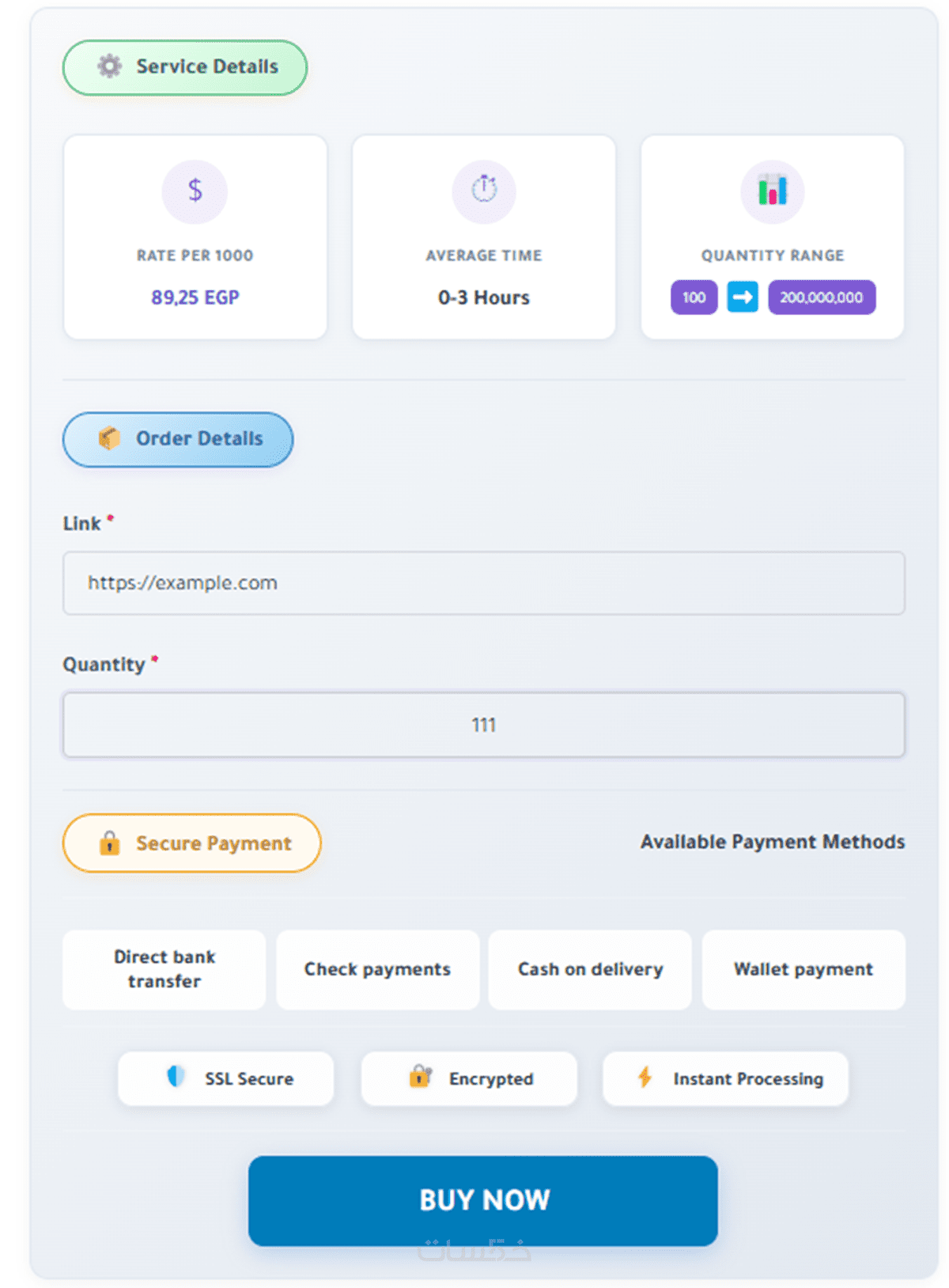949x1288 pixels.
Task: Click the bar chart quantity icon
Action: pos(773,191)
